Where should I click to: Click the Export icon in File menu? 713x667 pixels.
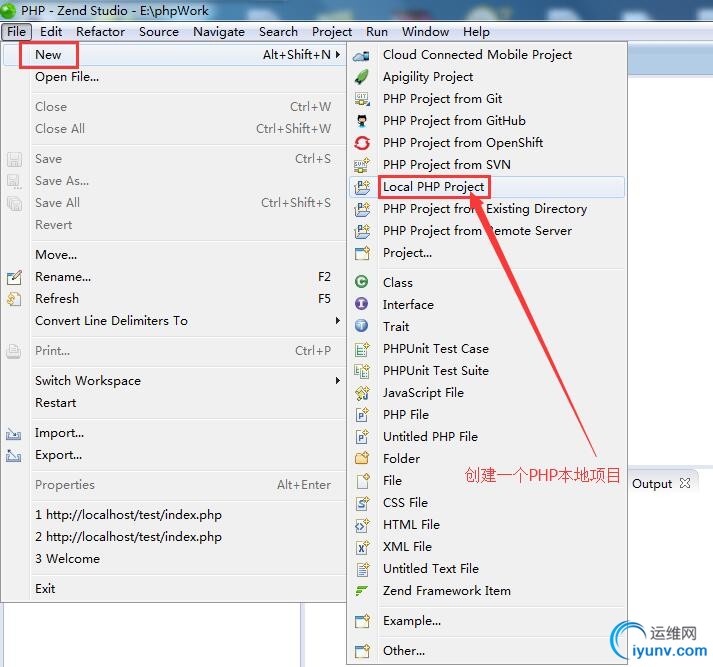[14, 455]
